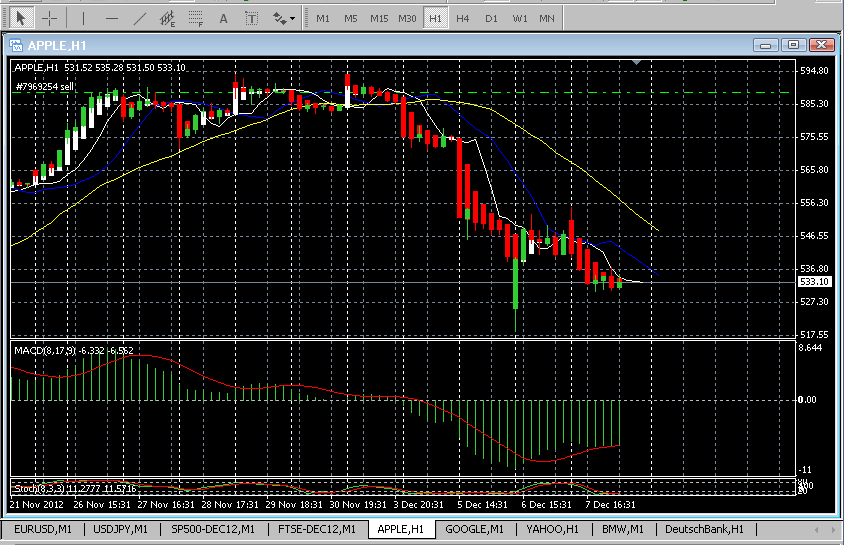Select the APPLE,H1 tab
This screenshot has height=545, width=844.
pyautogui.click(x=401, y=529)
